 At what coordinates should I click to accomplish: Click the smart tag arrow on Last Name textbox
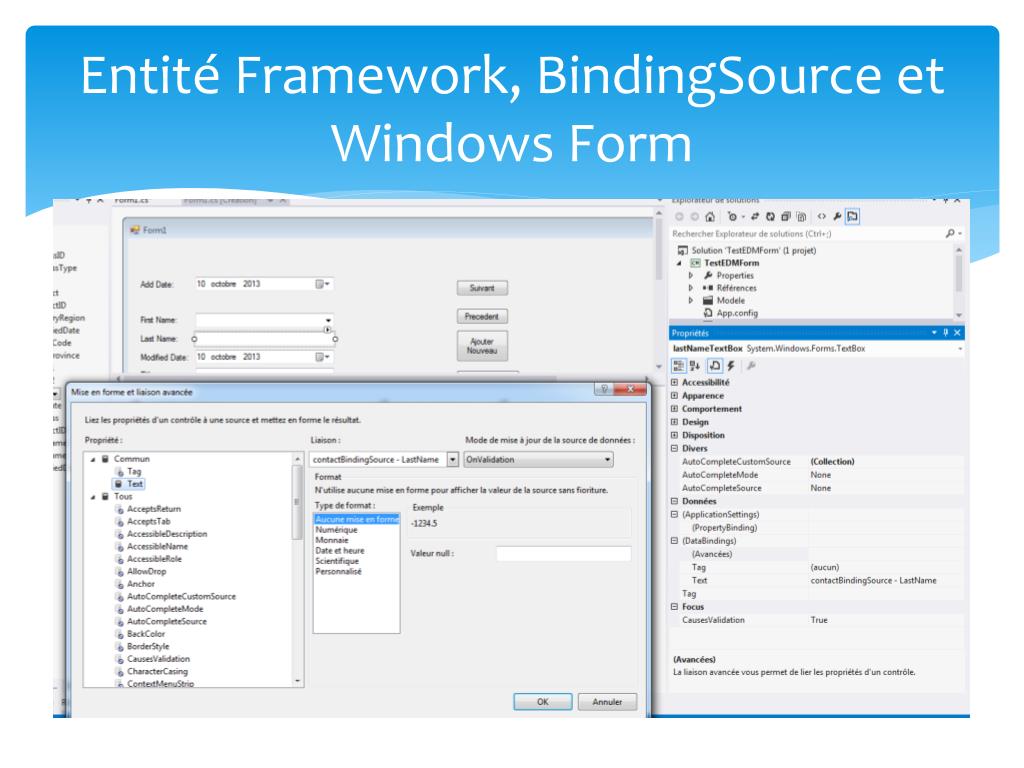(327, 330)
